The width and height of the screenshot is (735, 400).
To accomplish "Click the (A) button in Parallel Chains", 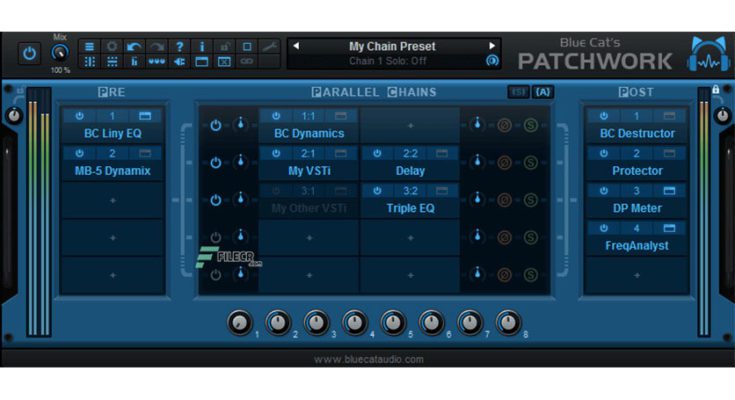I will tap(543, 92).
